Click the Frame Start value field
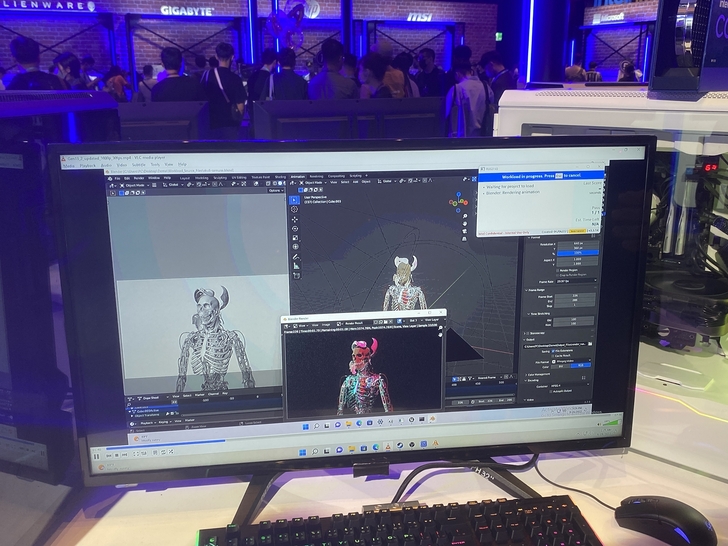728x546 pixels. point(575,296)
